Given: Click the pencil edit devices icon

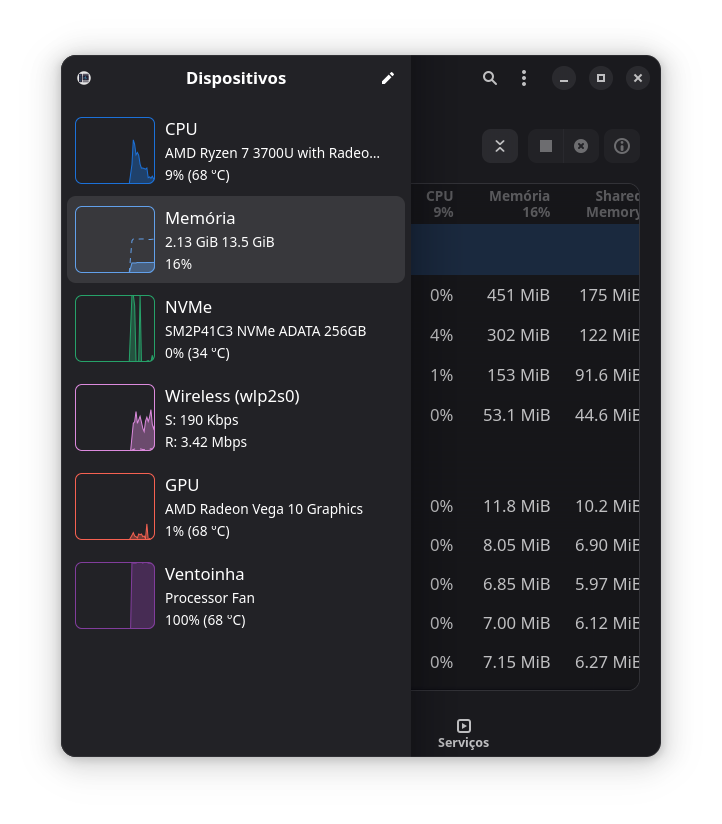Looking at the screenshot, I should point(388,78).
